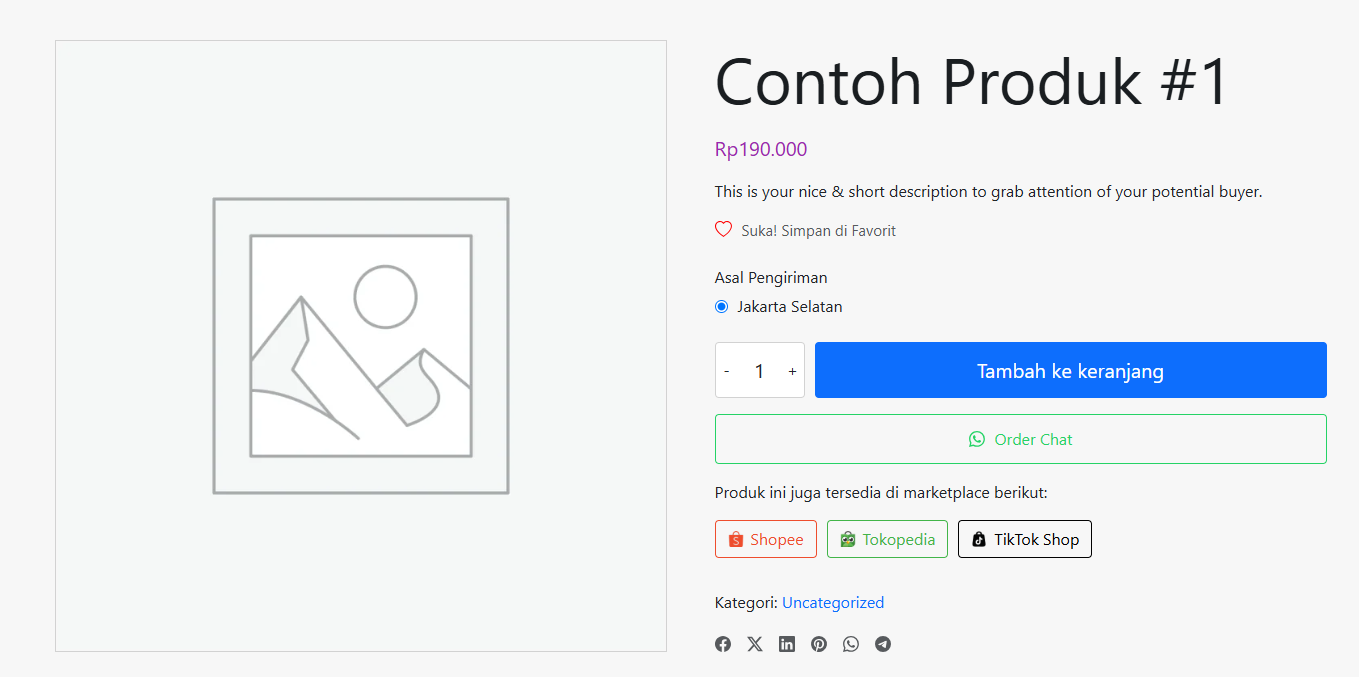Open Uncategorized category link
Image resolution: width=1359 pixels, height=677 pixels.
pyautogui.click(x=833, y=602)
